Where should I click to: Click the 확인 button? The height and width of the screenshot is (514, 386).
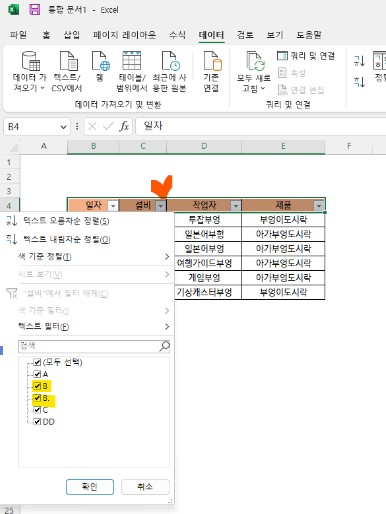click(90, 487)
